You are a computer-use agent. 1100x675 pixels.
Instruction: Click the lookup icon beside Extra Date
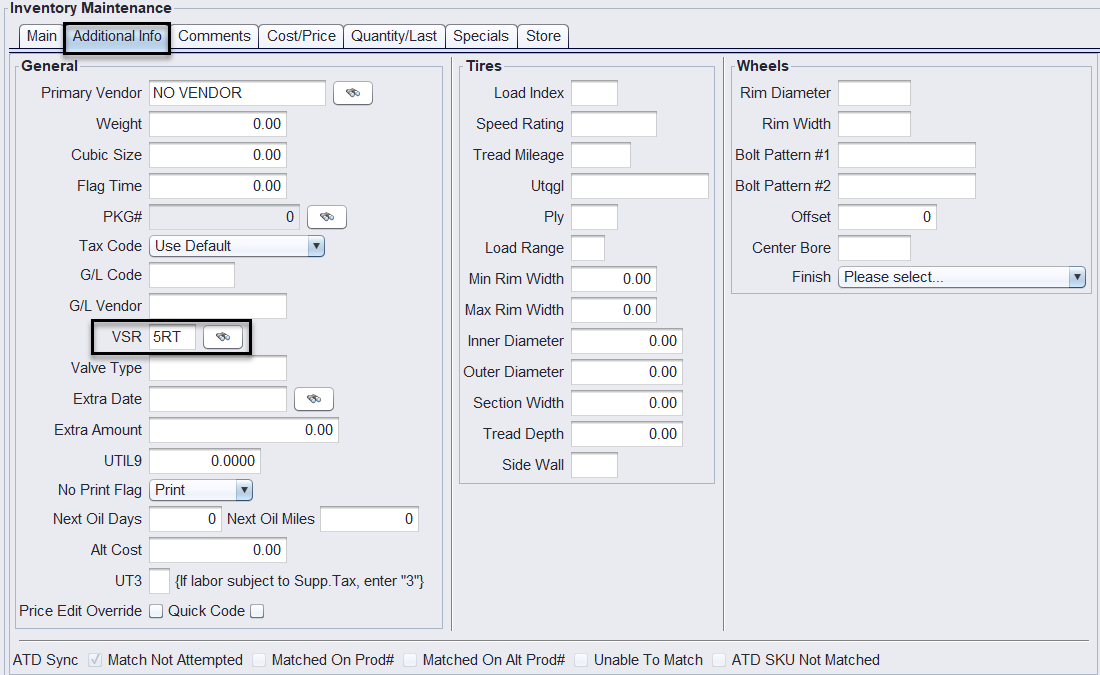click(313, 399)
